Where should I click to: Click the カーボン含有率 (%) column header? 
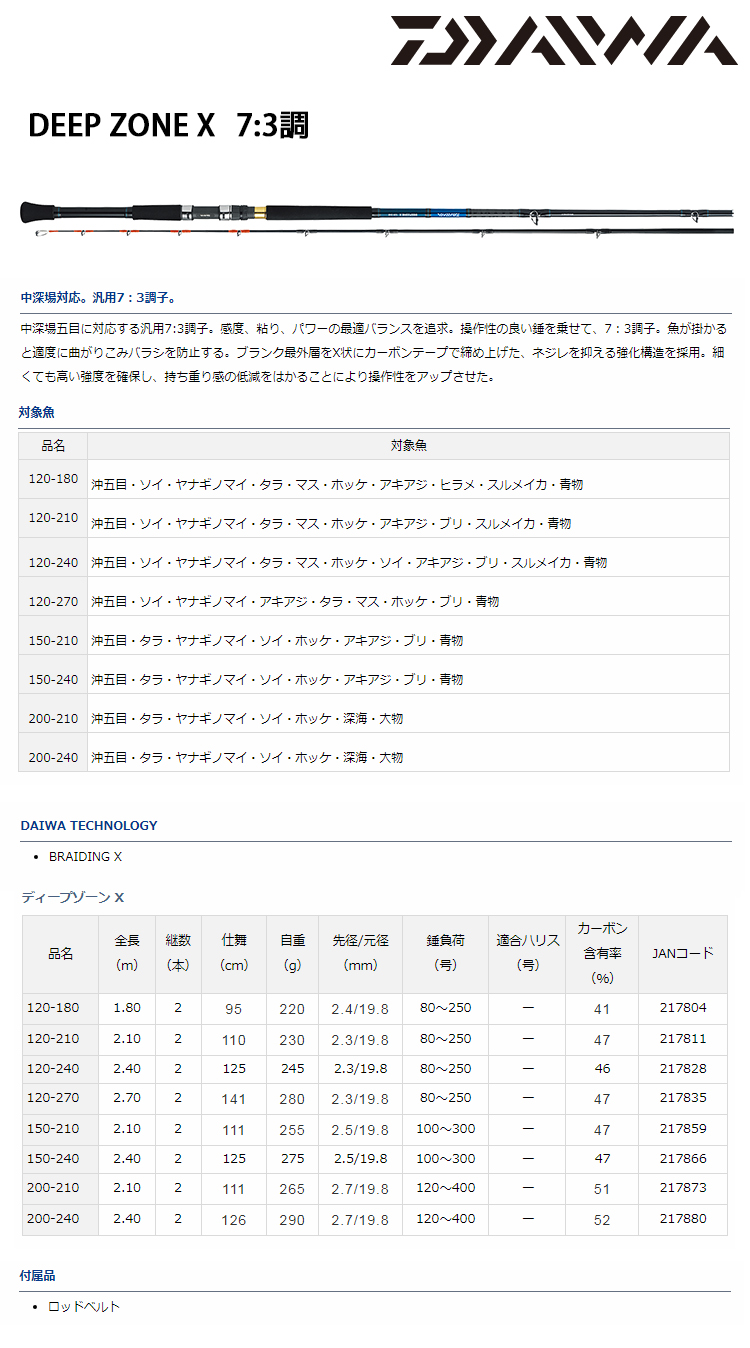click(x=602, y=953)
